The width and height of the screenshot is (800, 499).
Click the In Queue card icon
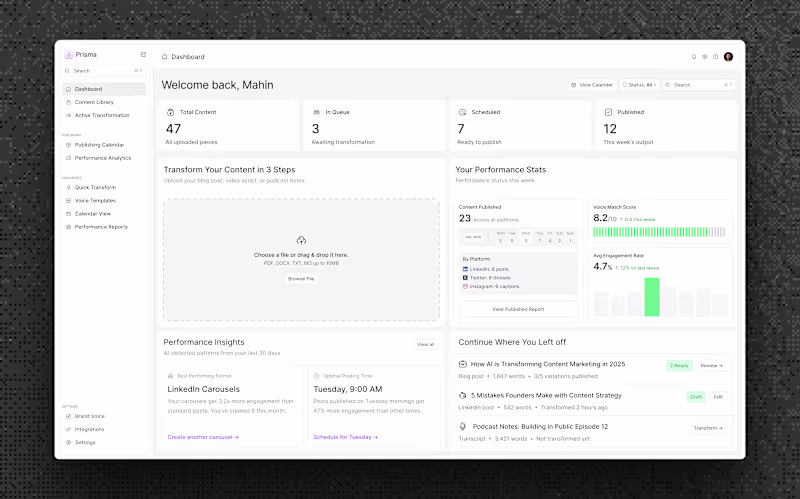coord(316,112)
